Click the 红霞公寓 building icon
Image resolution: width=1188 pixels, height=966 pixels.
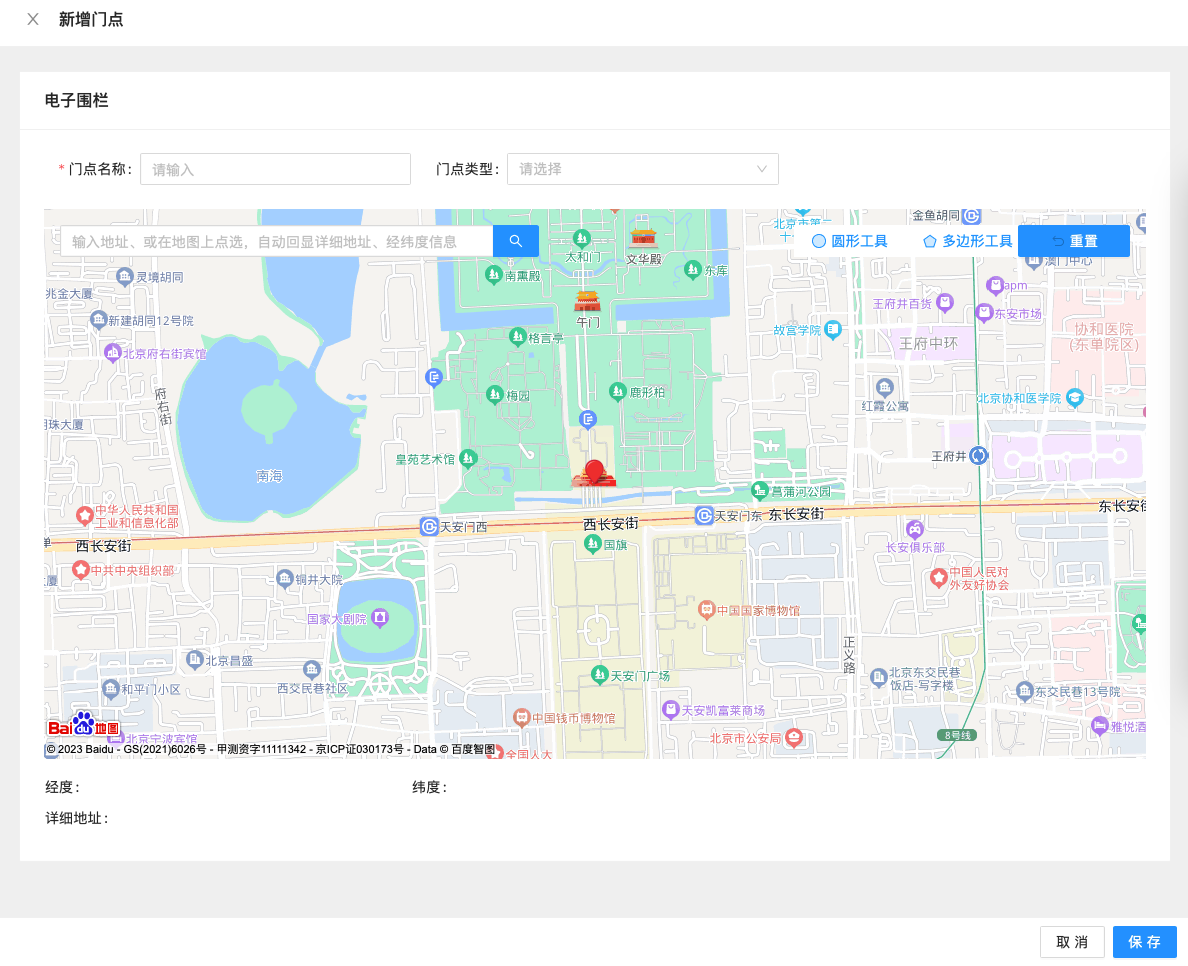pos(884,387)
